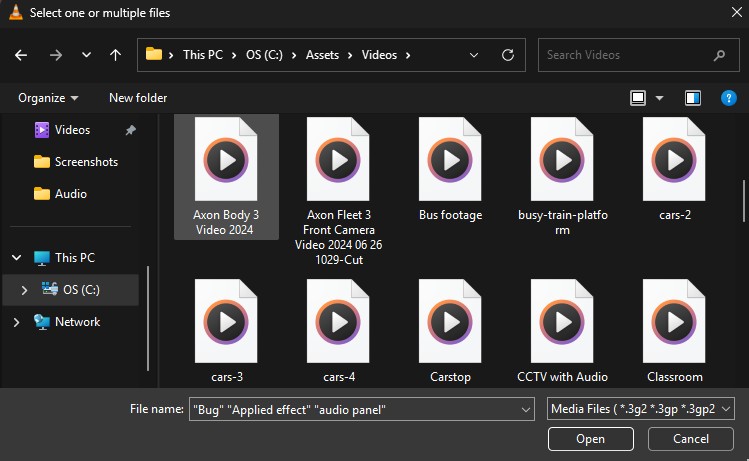Expand the OS (C:) tree node
This screenshot has height=461, width=749.
click(x=24, y=290)
